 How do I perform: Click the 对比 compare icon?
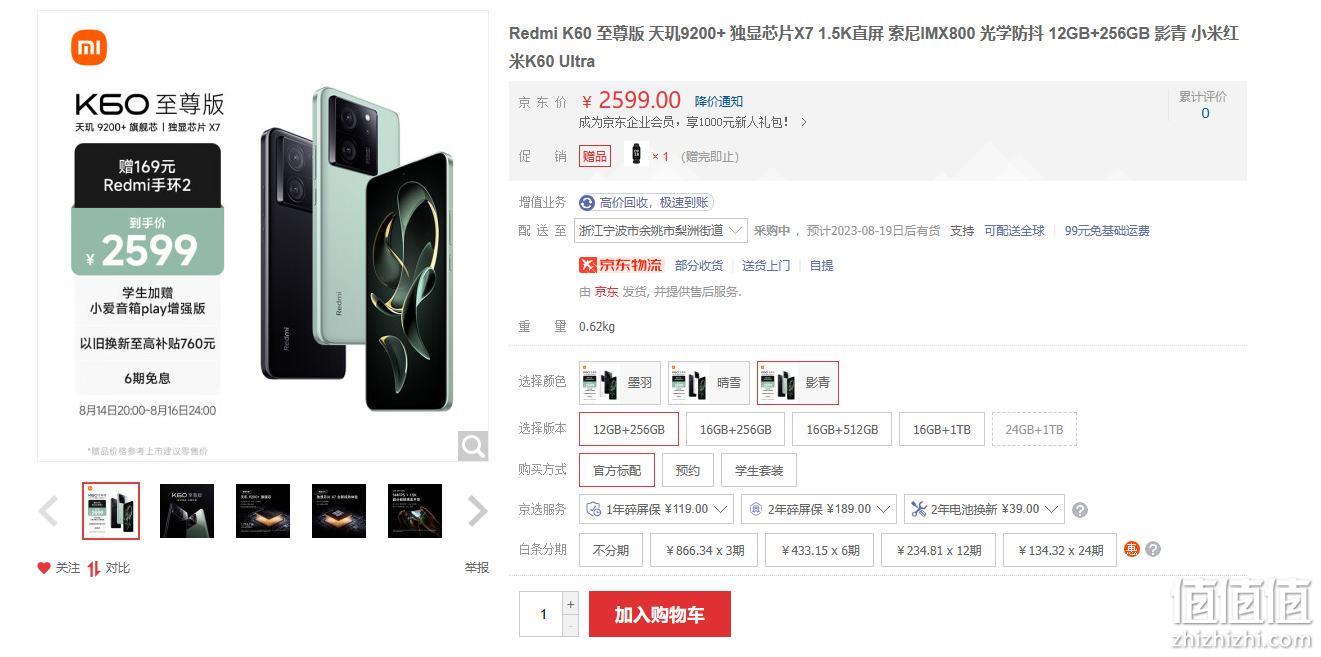(94, 568)
